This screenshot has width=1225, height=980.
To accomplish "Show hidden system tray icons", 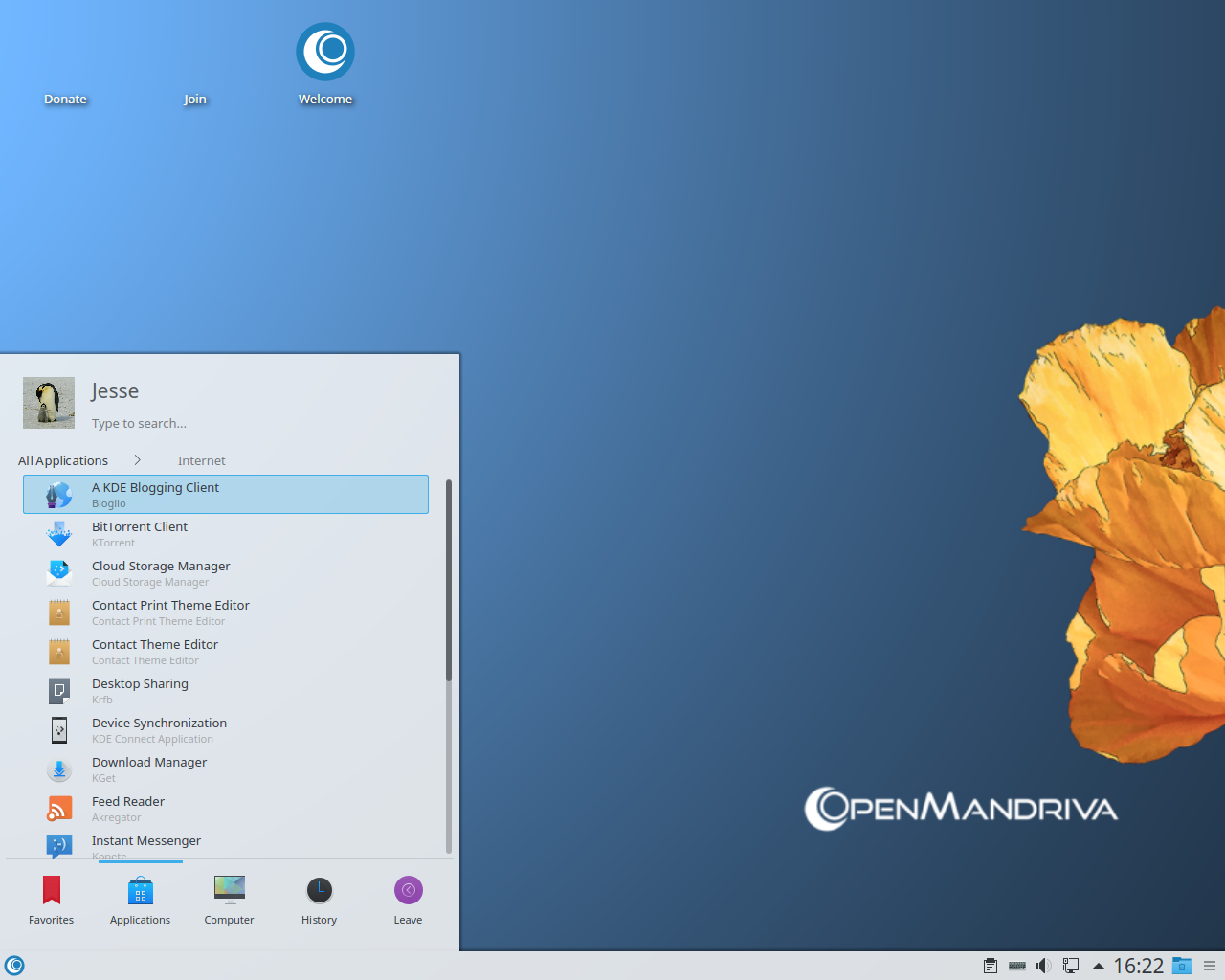I will [1099, 966].
